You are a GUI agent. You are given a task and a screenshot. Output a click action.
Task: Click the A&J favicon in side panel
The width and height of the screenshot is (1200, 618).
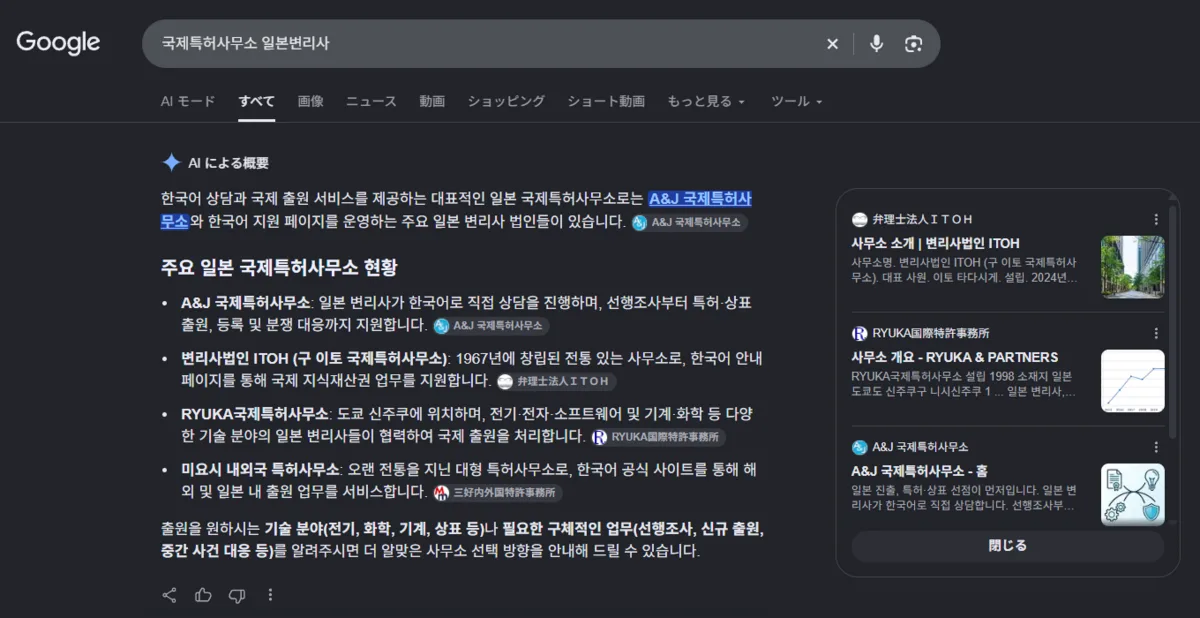(859, 447)
